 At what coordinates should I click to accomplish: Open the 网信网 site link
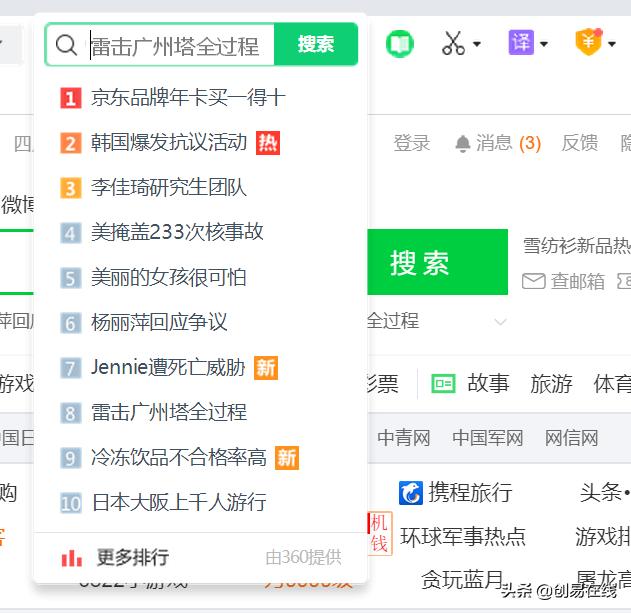tap(571, 438)
